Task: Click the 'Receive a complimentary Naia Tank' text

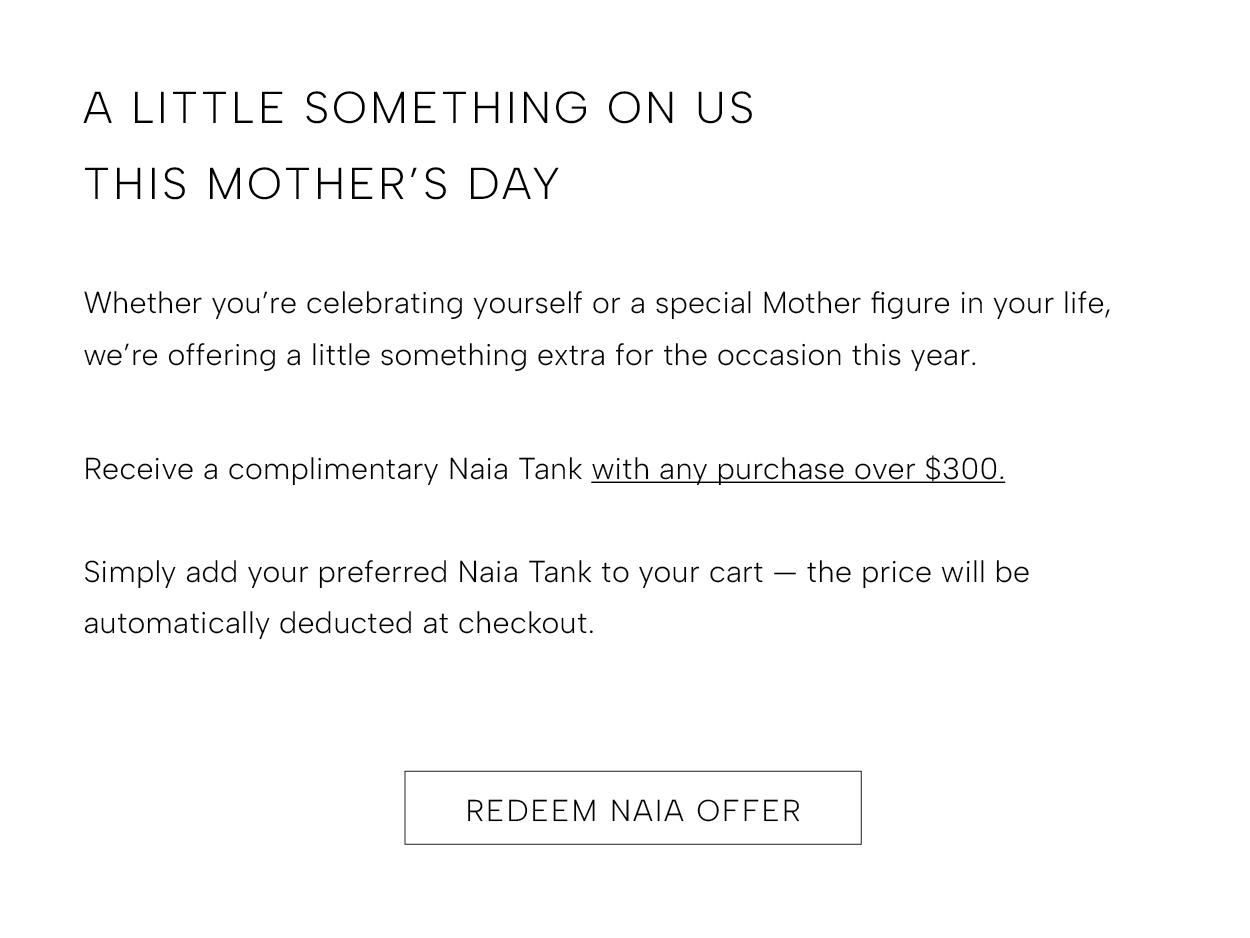Action: (334, 469)
